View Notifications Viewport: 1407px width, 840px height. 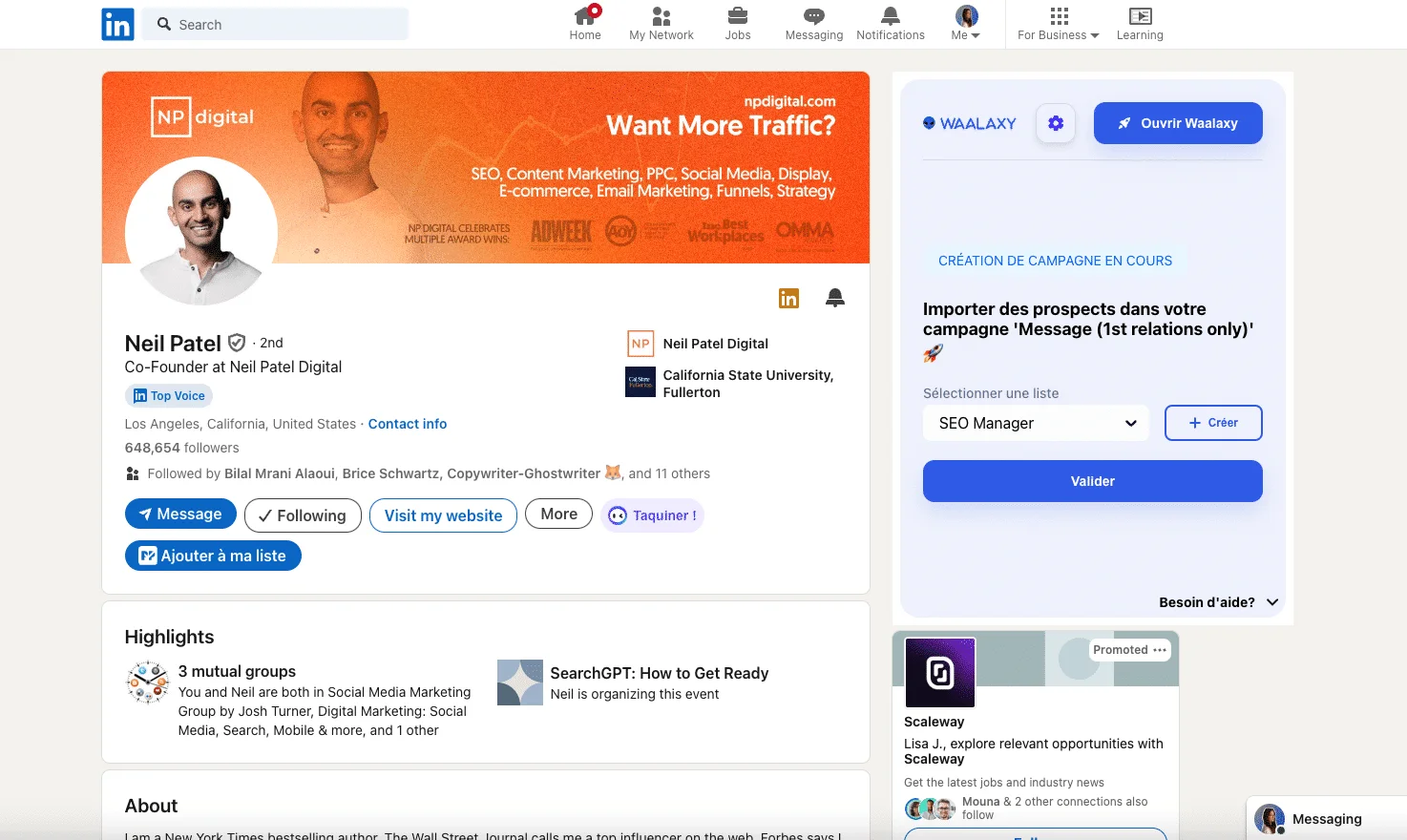coord(891,24)
